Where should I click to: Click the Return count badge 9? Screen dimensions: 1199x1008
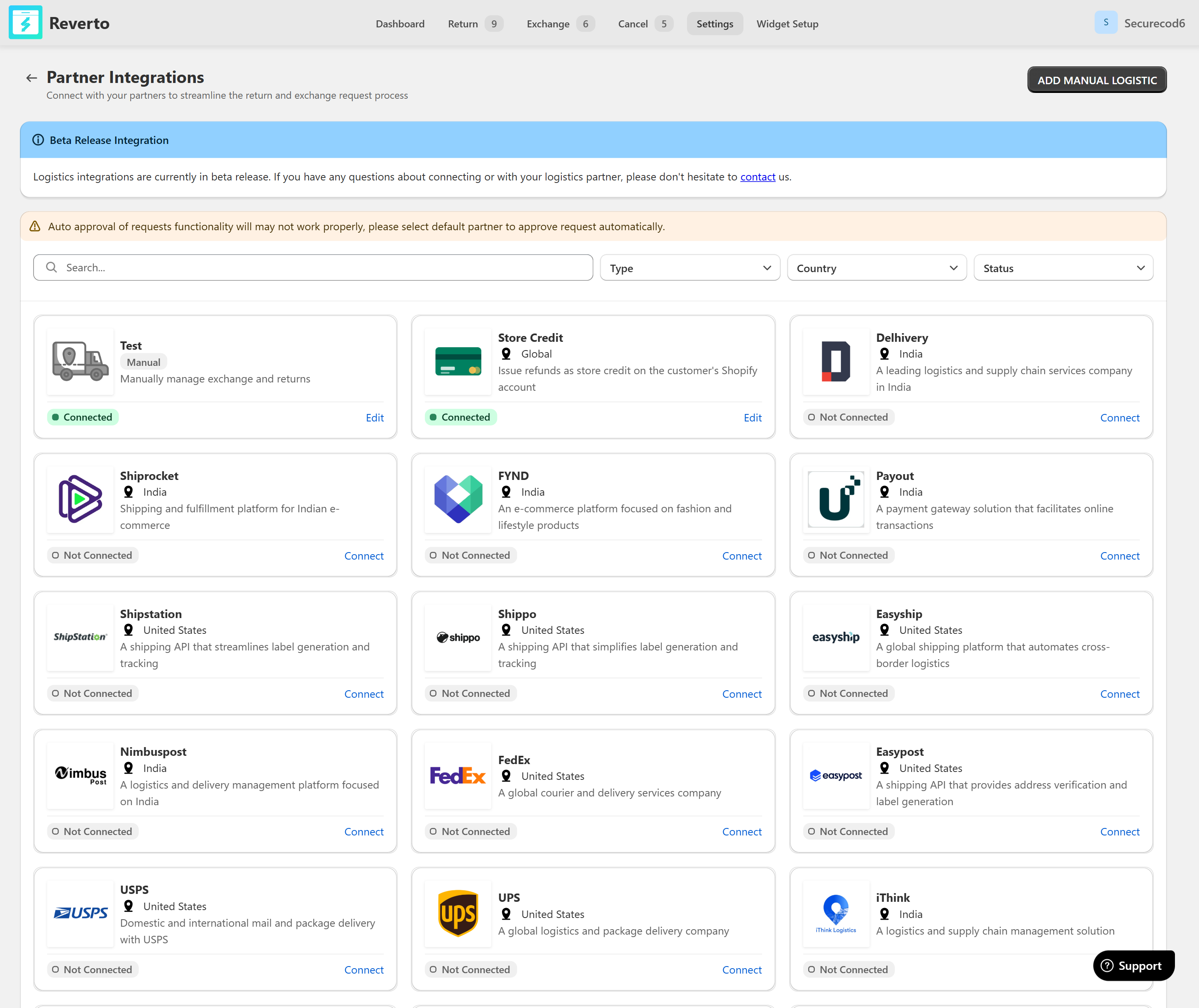494,23
